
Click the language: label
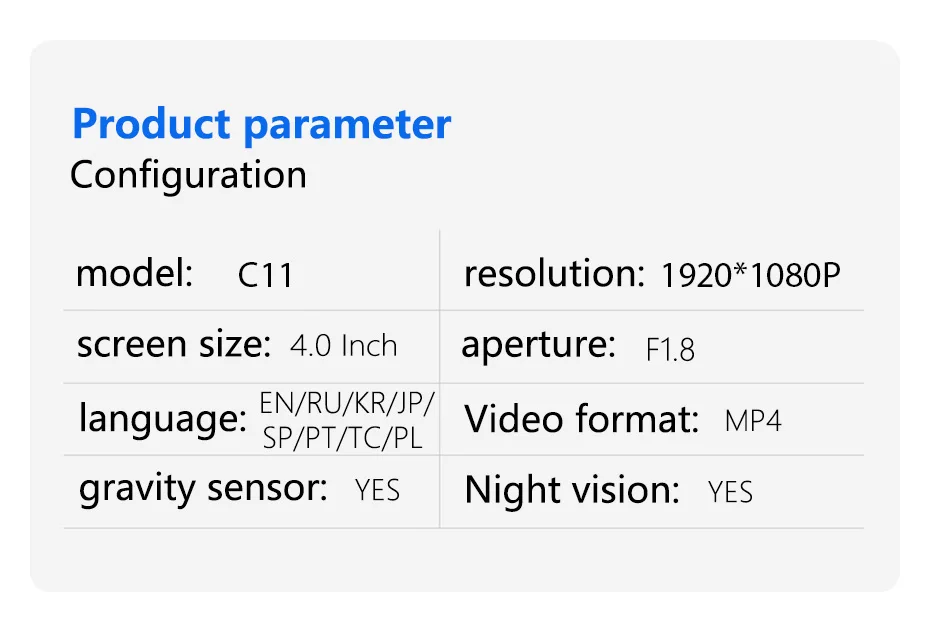[x=162, y=419]
